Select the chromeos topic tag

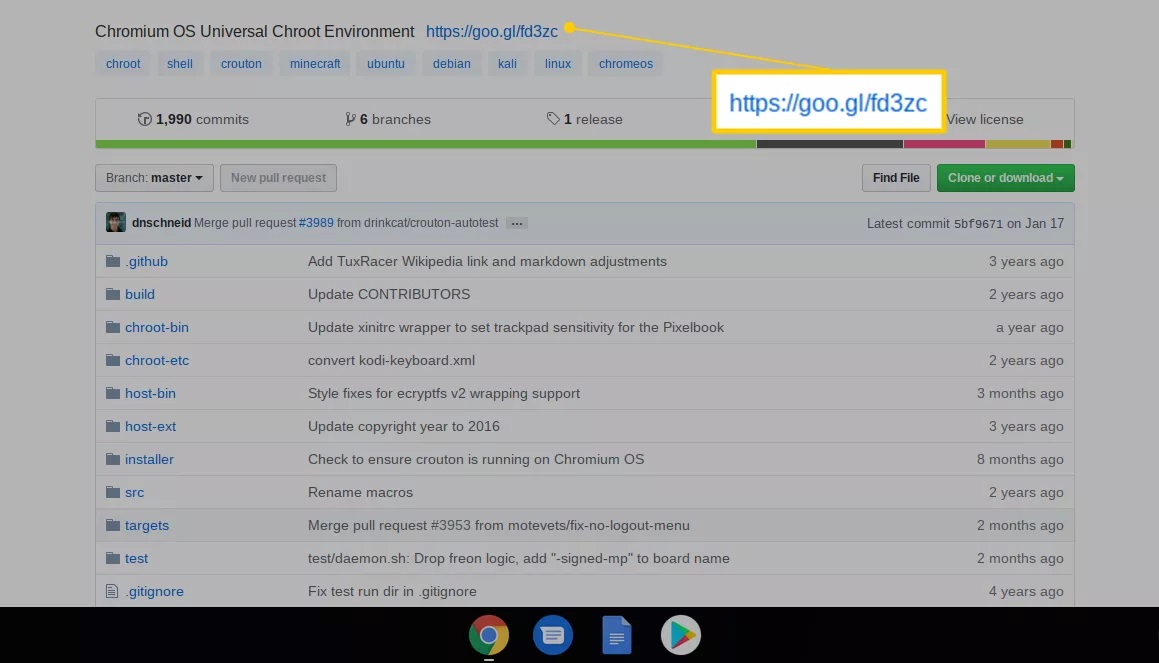tap(625, 64)
